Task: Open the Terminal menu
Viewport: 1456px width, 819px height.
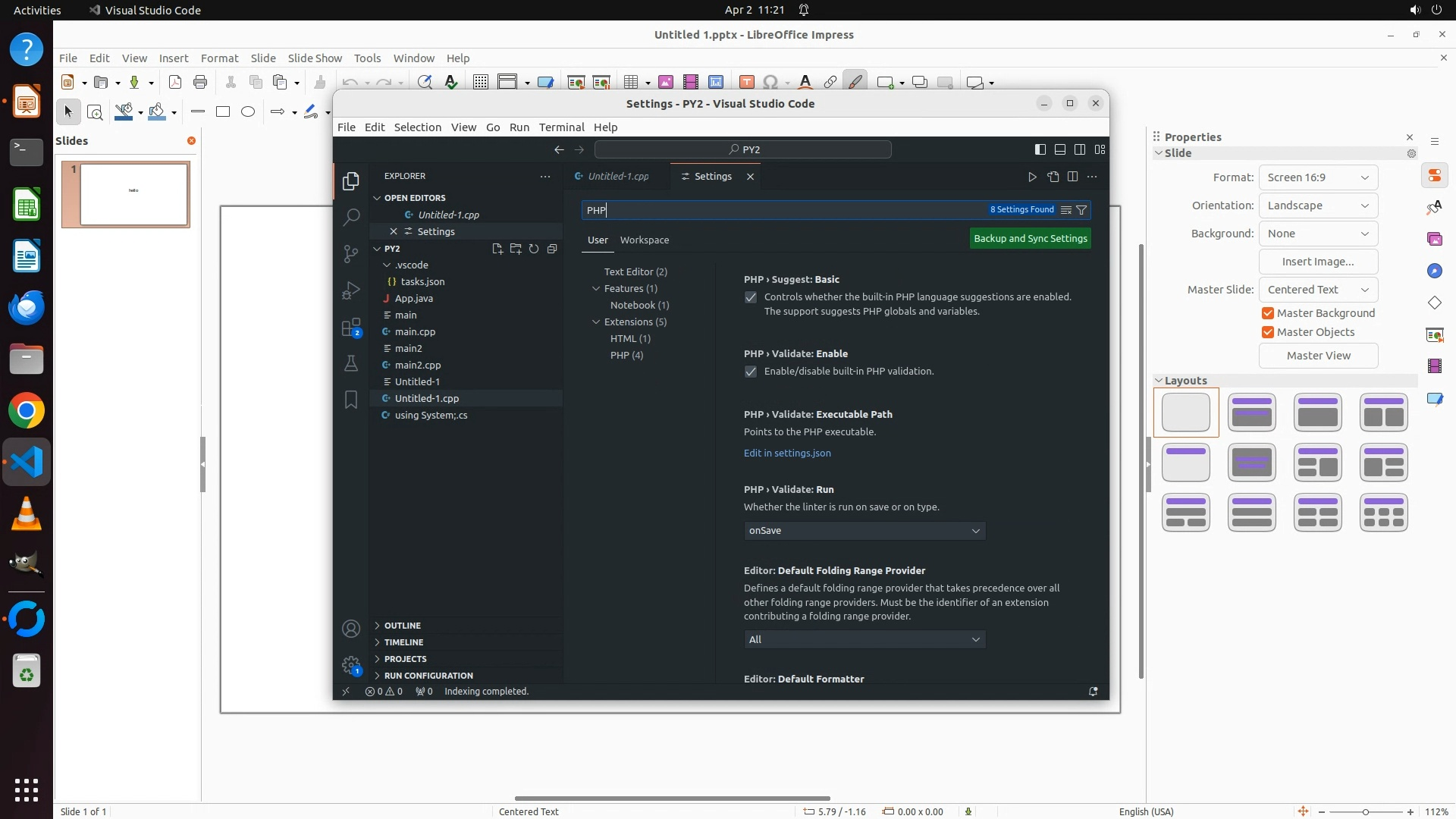Action: [x=561, y=127]
